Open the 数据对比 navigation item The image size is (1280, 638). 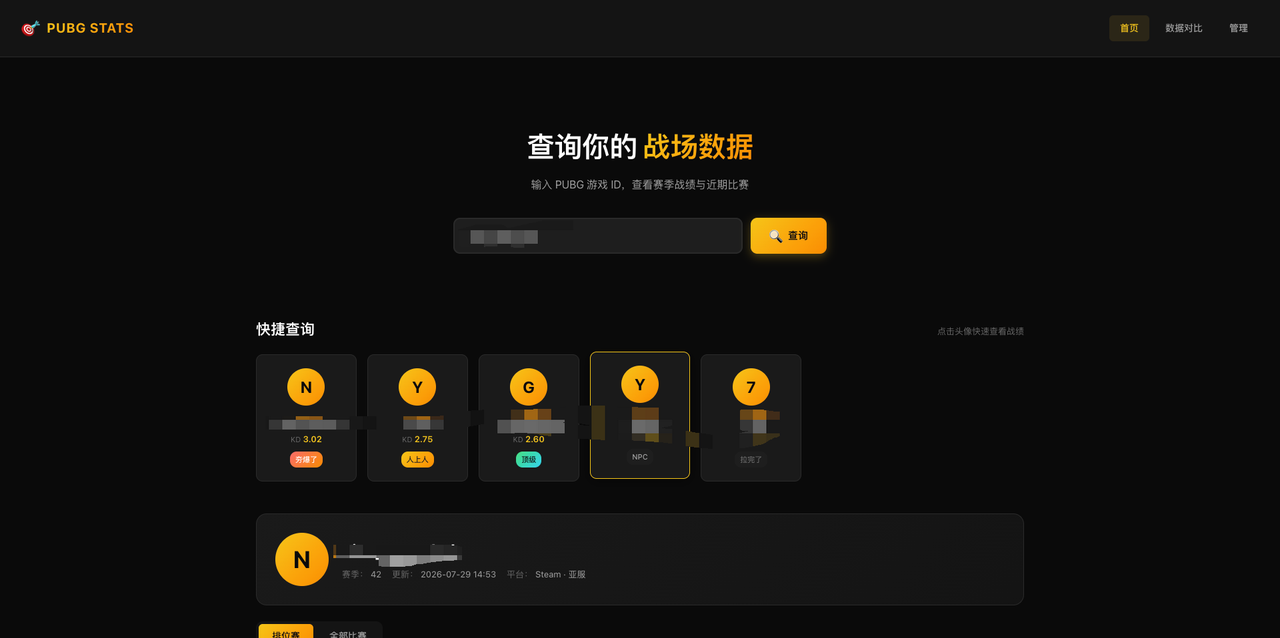(x=1184, y=28)
